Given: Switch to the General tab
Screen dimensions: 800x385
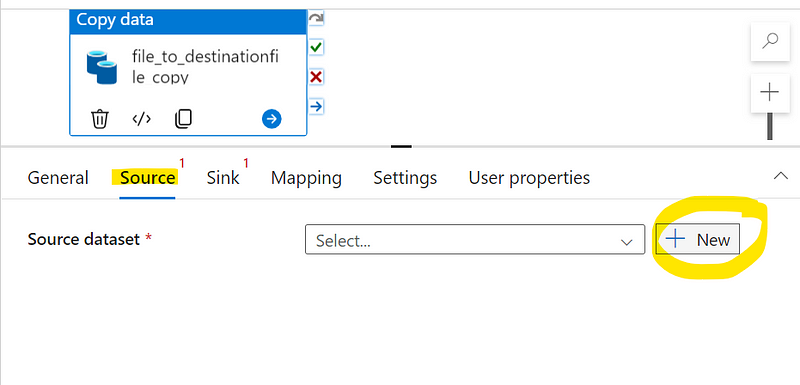Looking at the screenshot, I should coord(58,178).
